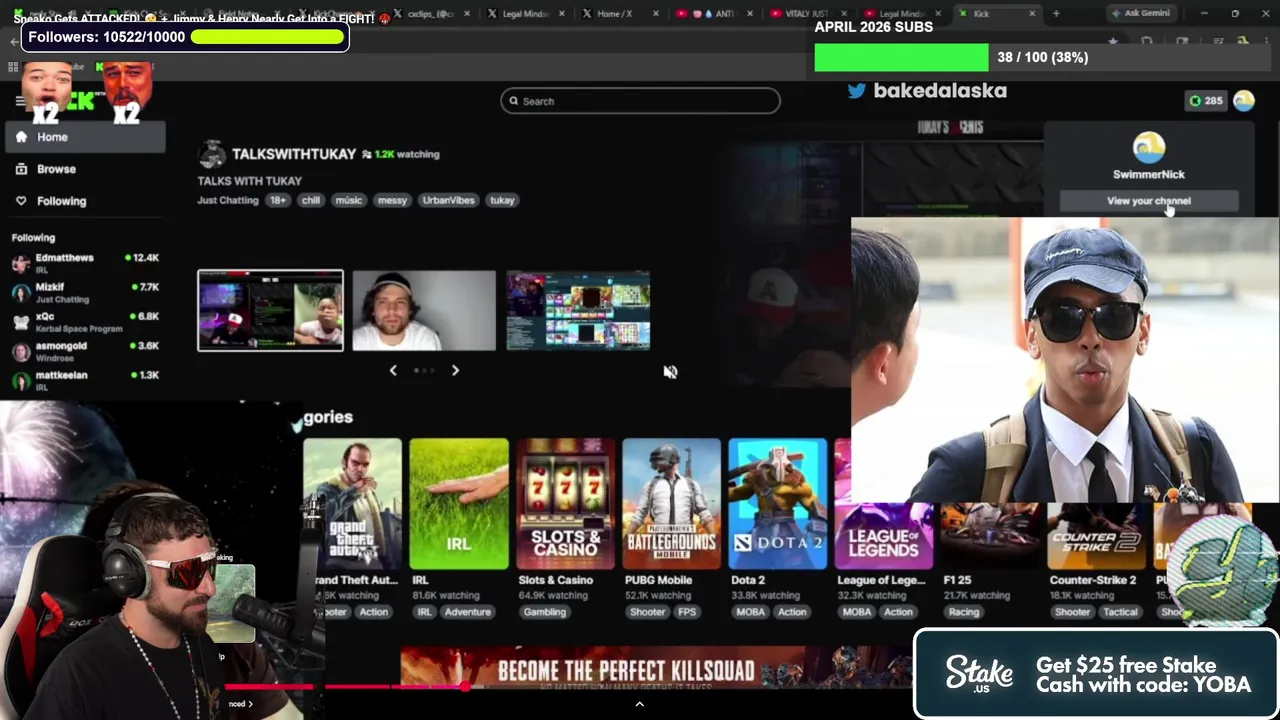1280x720 pixels.
Task: Select the chill tag
Action: tap(311, 200)
